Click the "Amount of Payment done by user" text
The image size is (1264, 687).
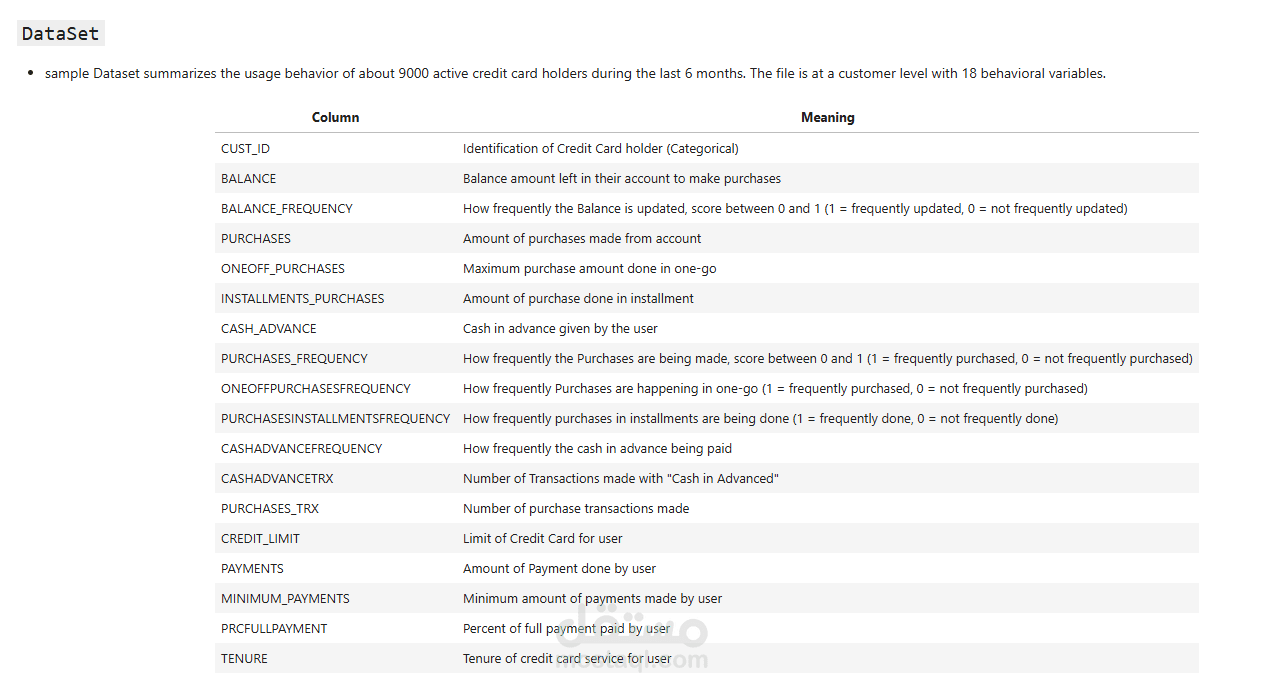pos(560,569)
